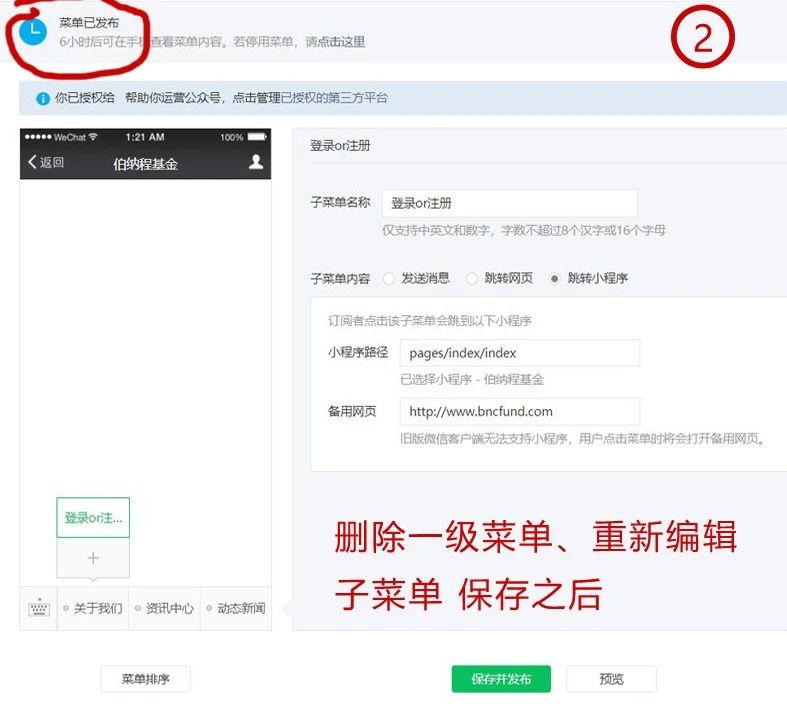Click the 请点击这里 link to disable menu
Viewport: 787px width, 712px height.
335,42
